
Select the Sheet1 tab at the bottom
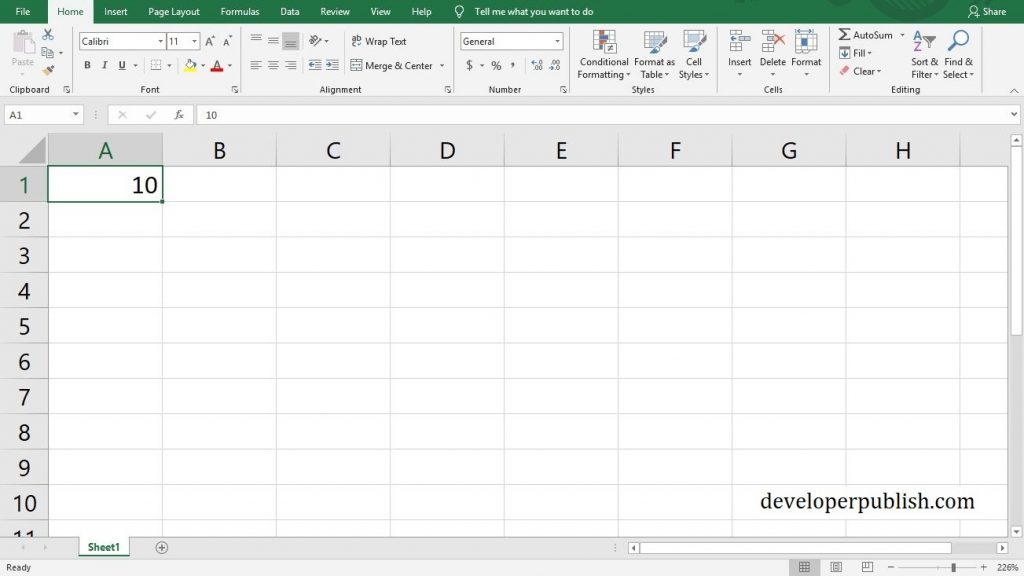pos(103,547)
